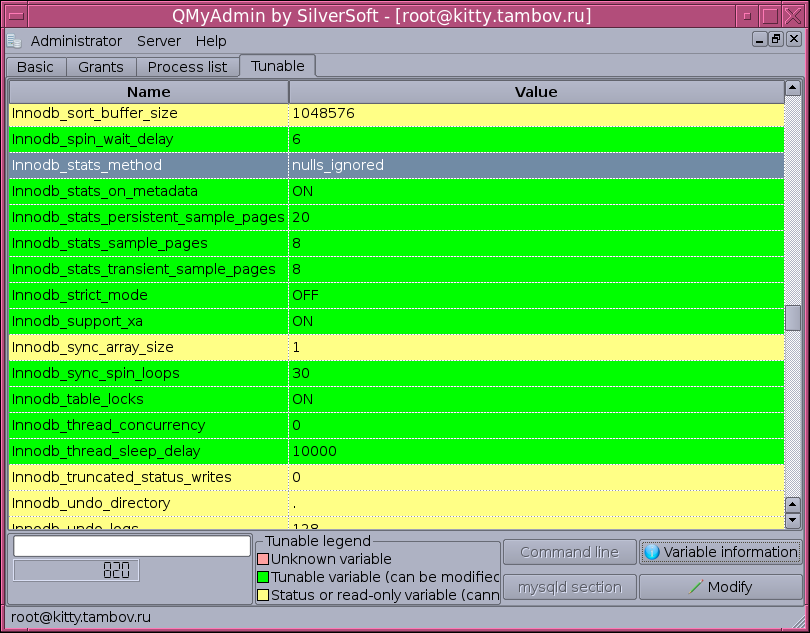Image resolution: width=810 pixels, height=633 pixels.
Task: Click the scroll up arrow of variables table
Action: coord(793,89)
